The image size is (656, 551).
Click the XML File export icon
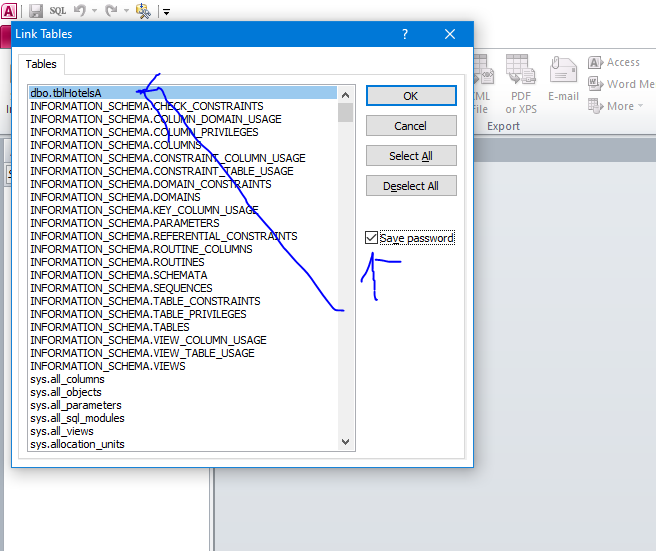coord(482,84)
